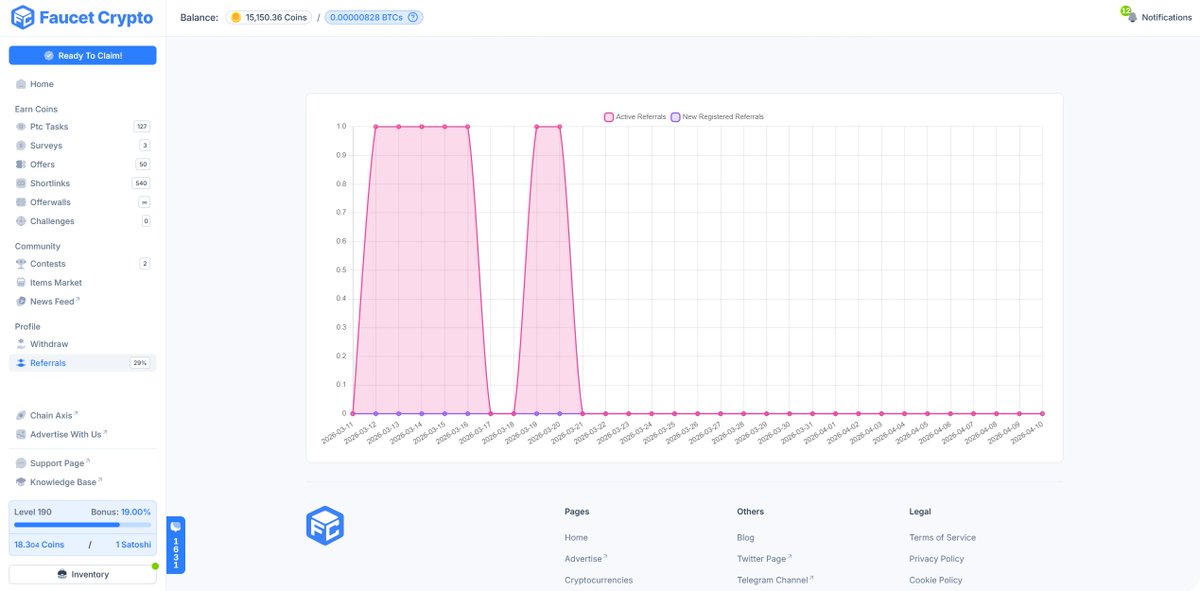Click the footer Faucet Crypto logo

[x=325, y=524]
